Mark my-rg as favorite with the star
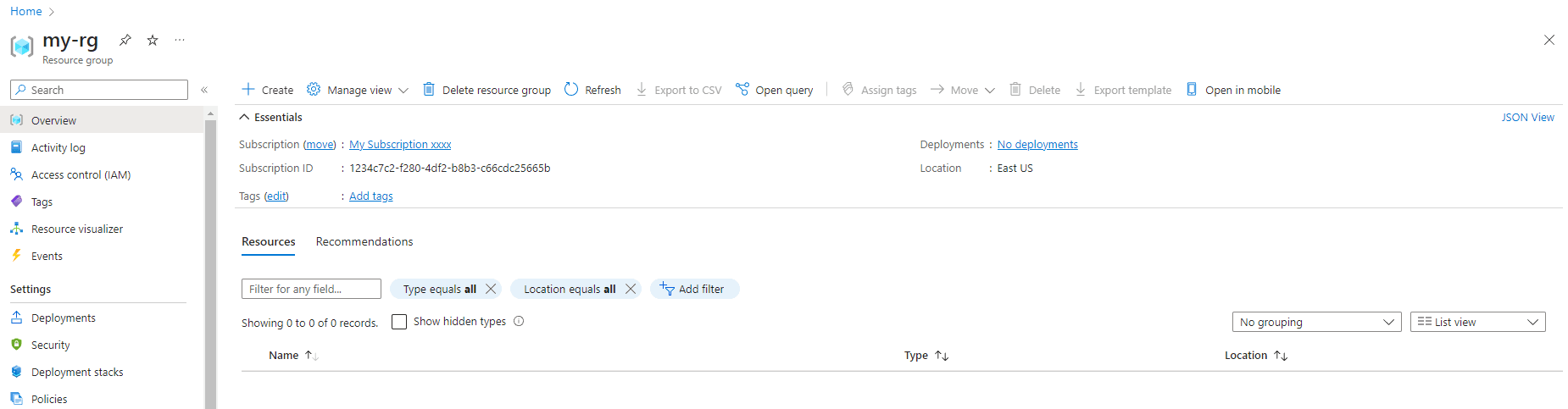 pos(153,40)
